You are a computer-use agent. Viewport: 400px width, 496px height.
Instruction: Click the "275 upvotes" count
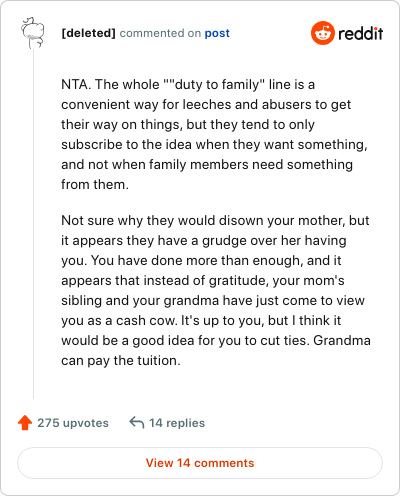click(73, 423)
